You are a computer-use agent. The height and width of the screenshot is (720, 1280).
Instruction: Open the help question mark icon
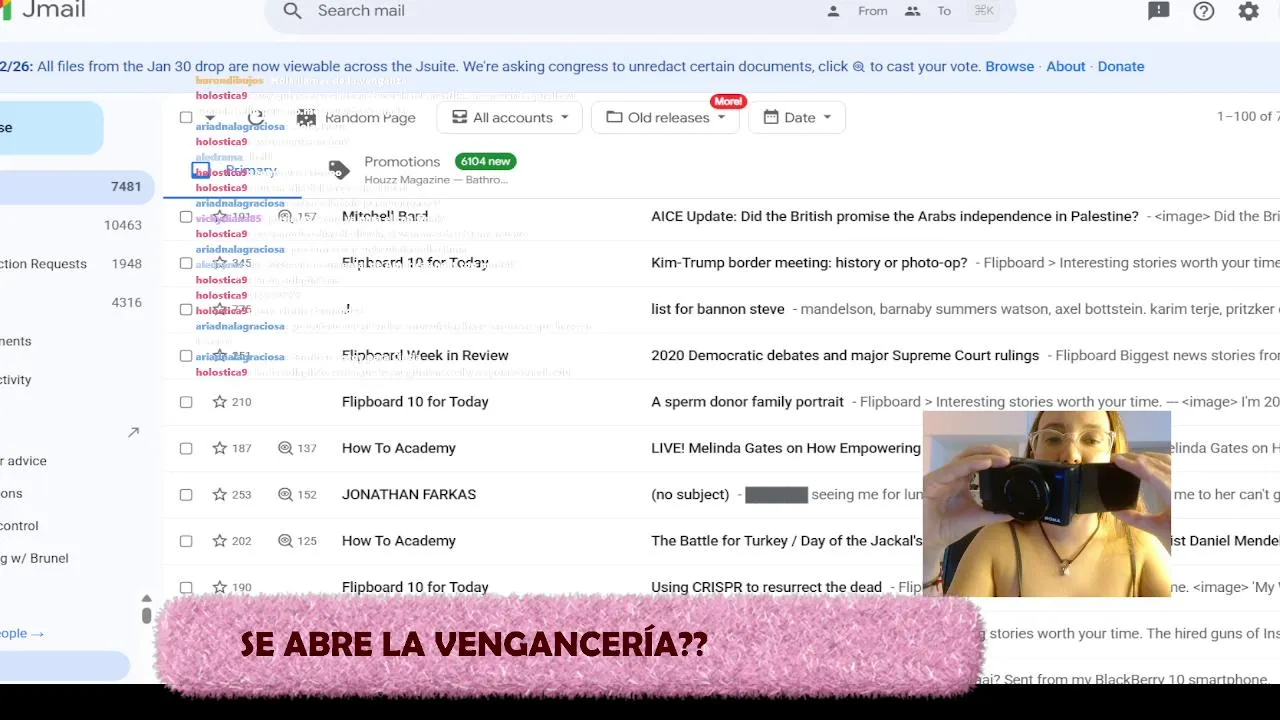1204,11
